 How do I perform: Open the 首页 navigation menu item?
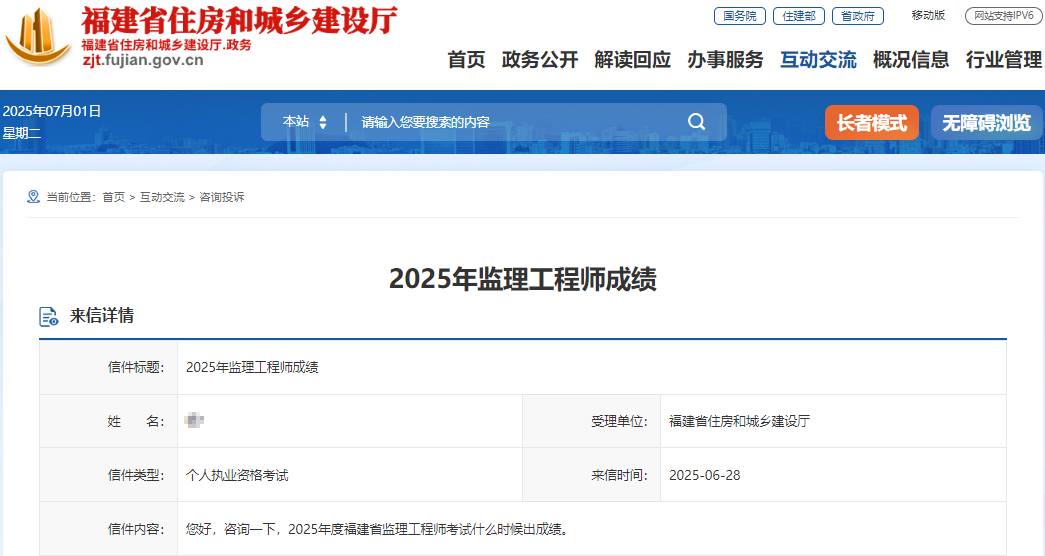point(466,60)
